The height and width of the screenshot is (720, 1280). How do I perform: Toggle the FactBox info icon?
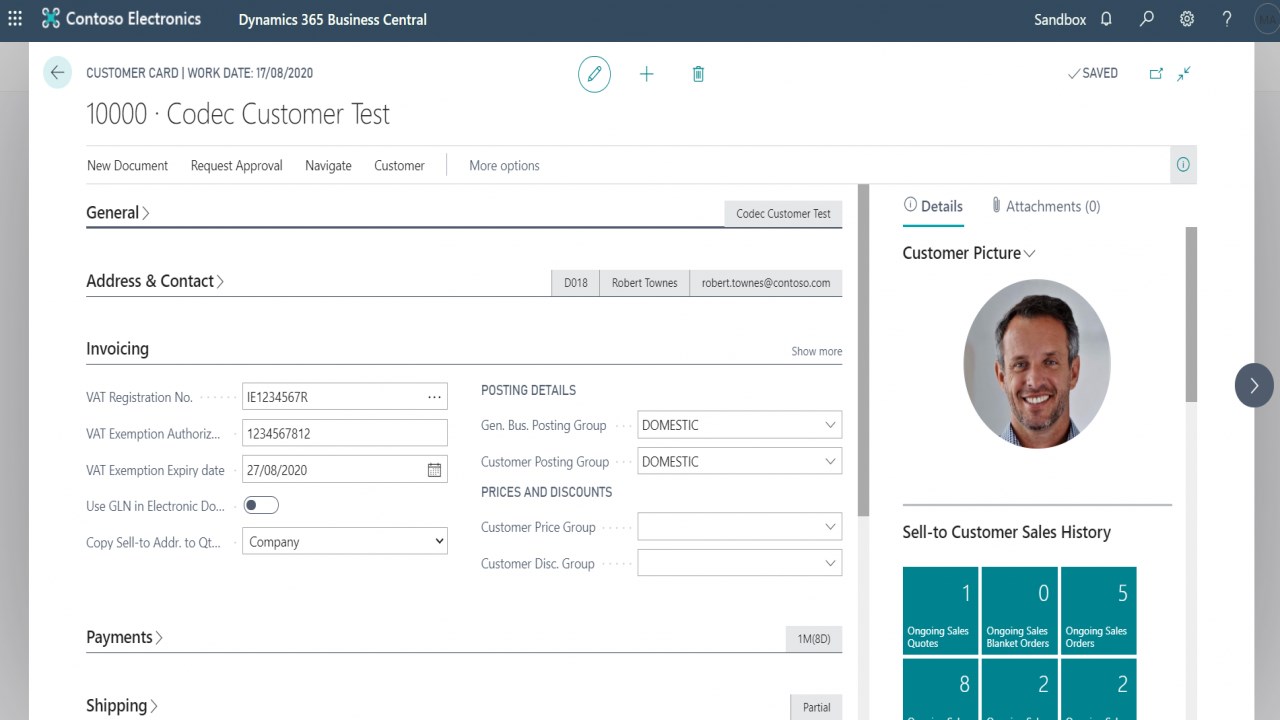point(1183,165)
